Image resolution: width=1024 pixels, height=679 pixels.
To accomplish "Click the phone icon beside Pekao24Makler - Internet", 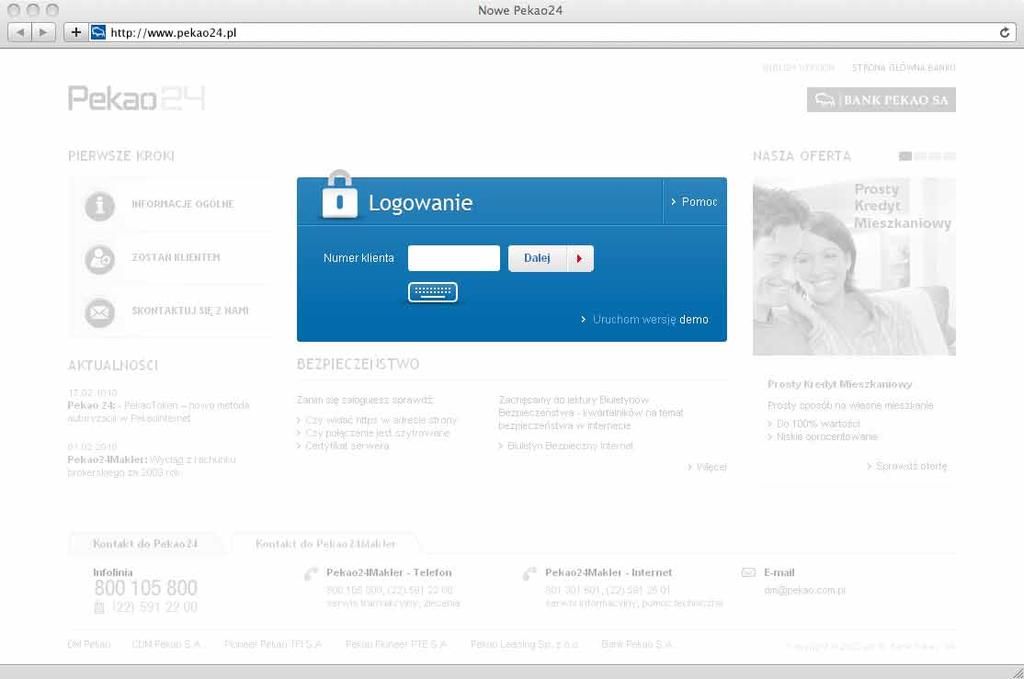I will pyautogui.click(x=529, y=573).
